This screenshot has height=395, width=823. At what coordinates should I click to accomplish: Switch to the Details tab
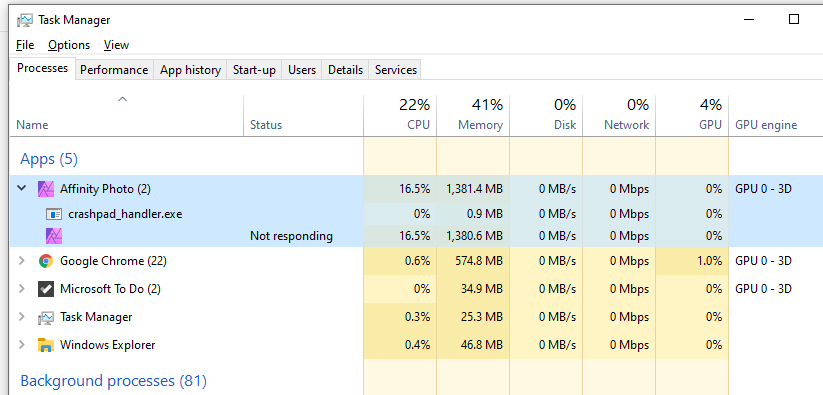[x=345, y=70]
